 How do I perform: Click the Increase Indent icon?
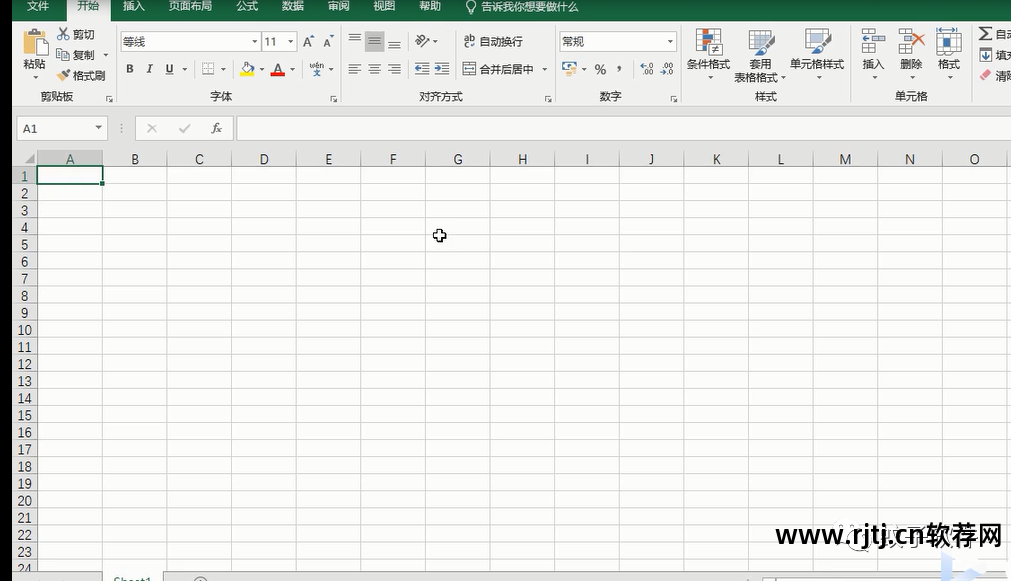pos(442,69)
